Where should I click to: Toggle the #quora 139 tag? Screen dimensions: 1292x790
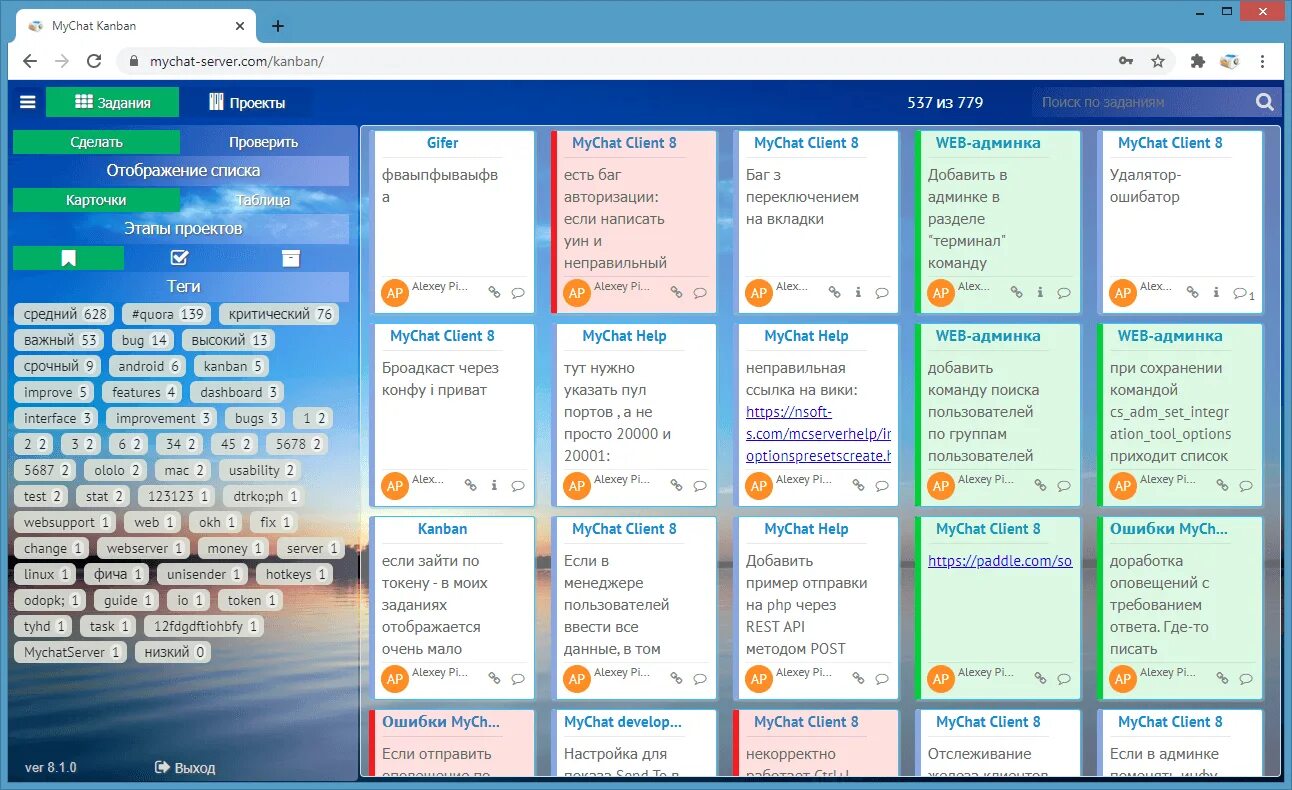coord(167,314)
